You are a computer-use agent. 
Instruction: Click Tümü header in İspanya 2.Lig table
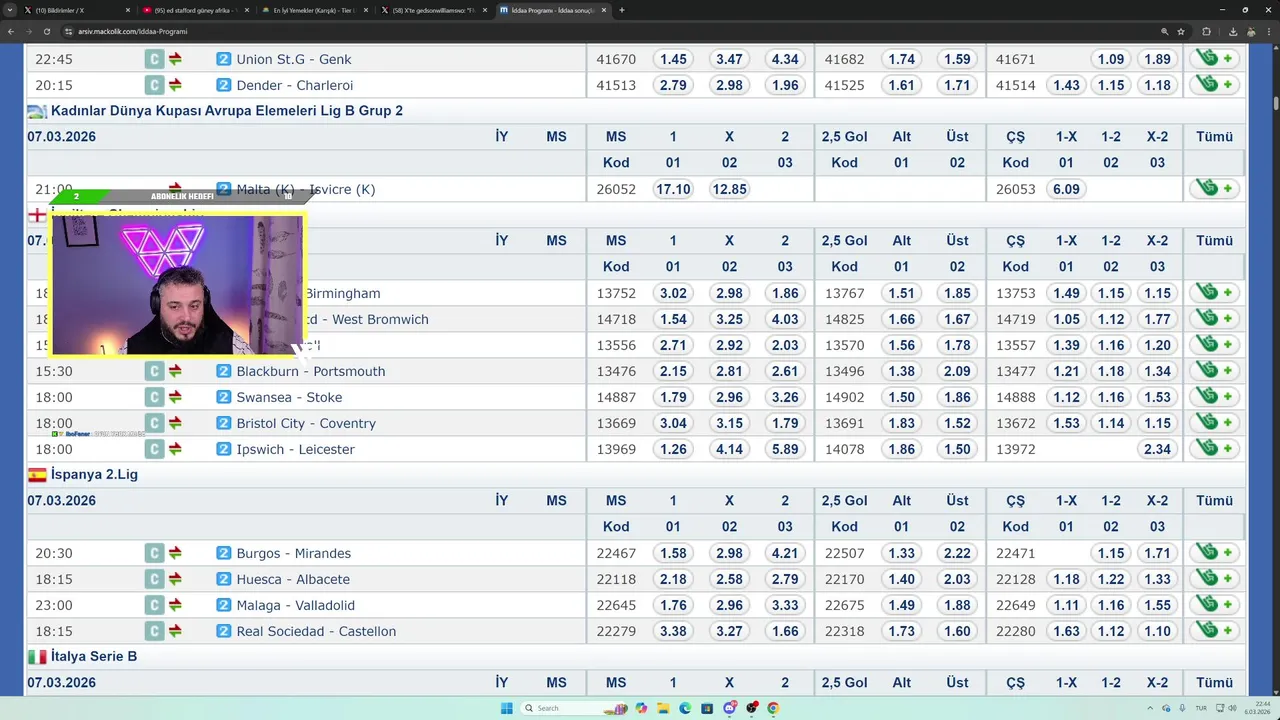coord(1214,501)
